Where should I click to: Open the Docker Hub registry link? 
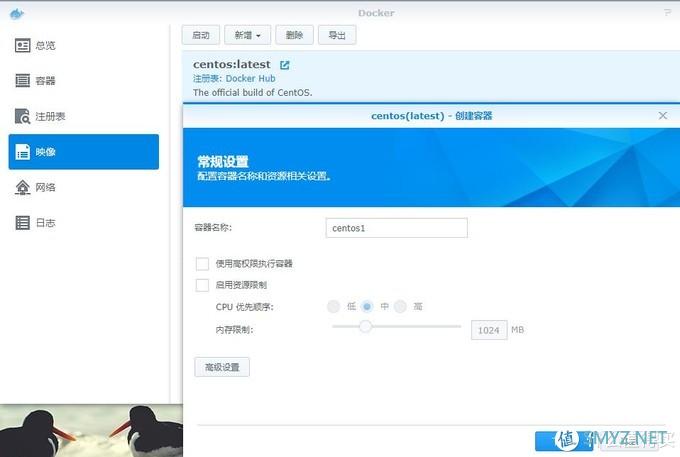coord(250,78)
